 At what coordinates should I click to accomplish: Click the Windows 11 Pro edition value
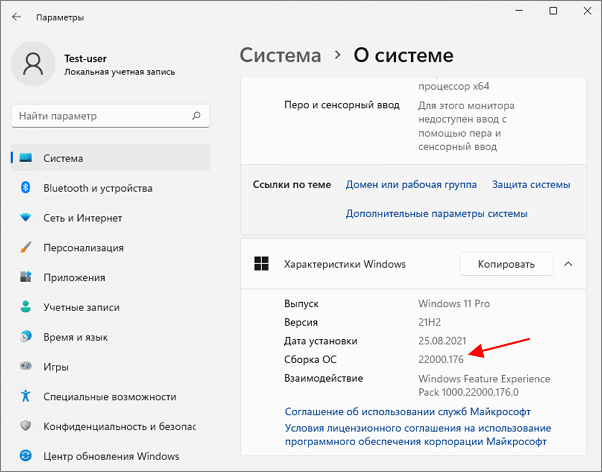click(x=454, y=304)
